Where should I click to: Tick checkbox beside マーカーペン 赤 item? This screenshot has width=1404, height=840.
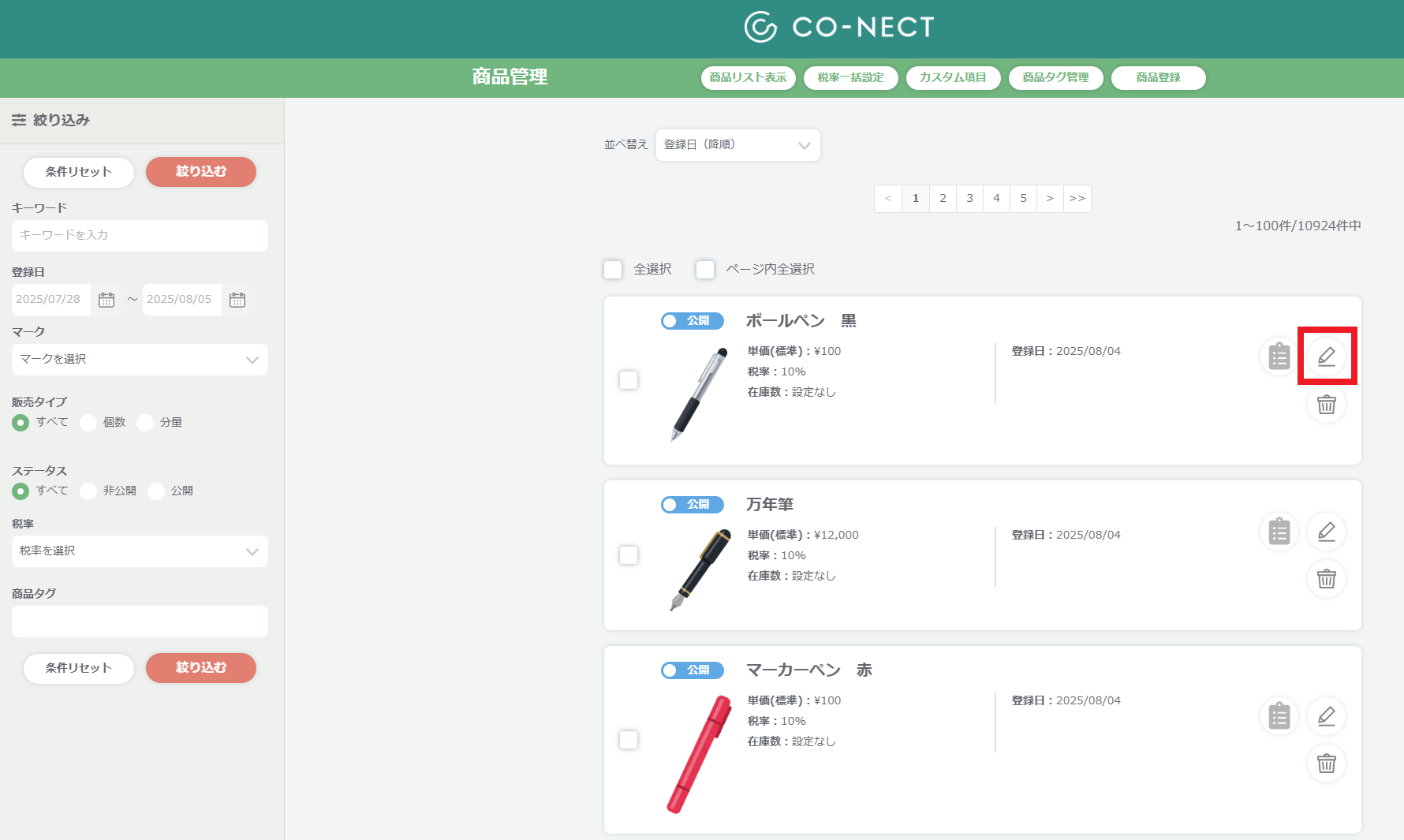629,740
